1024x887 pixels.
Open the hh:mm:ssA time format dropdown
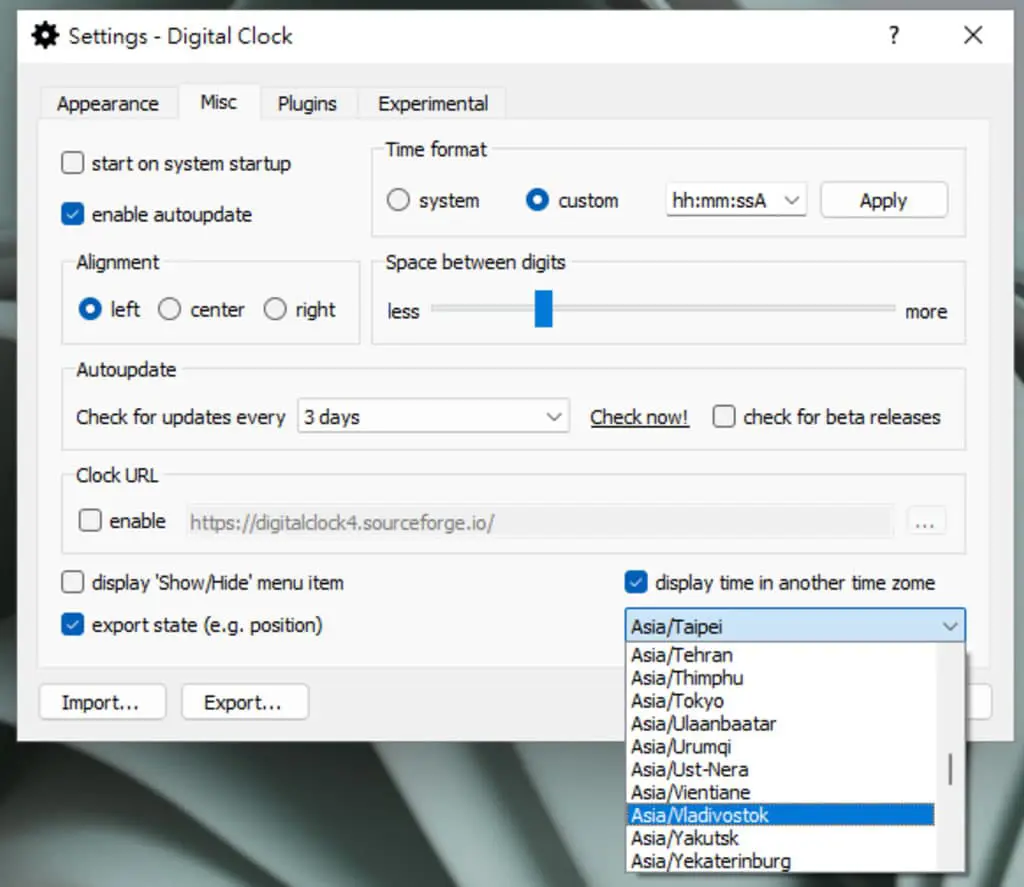coord(736,200)
